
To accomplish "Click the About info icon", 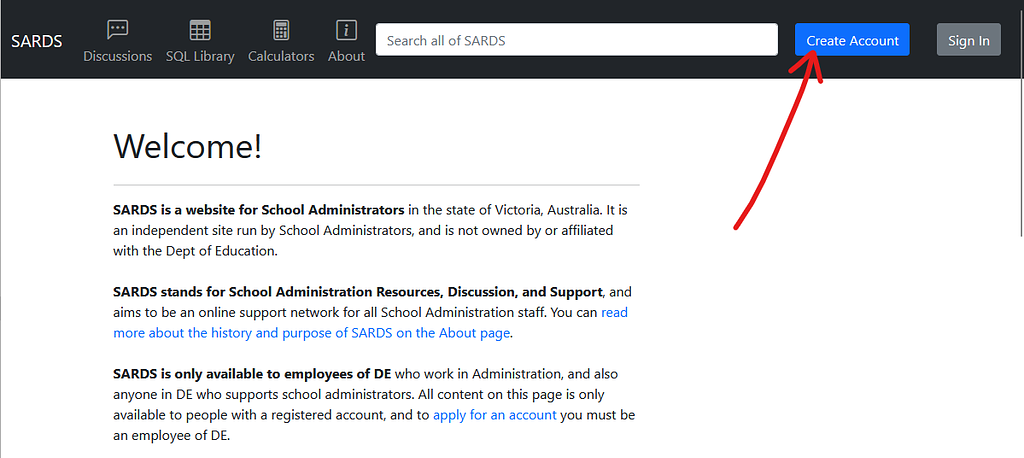I will coord(346,30).
